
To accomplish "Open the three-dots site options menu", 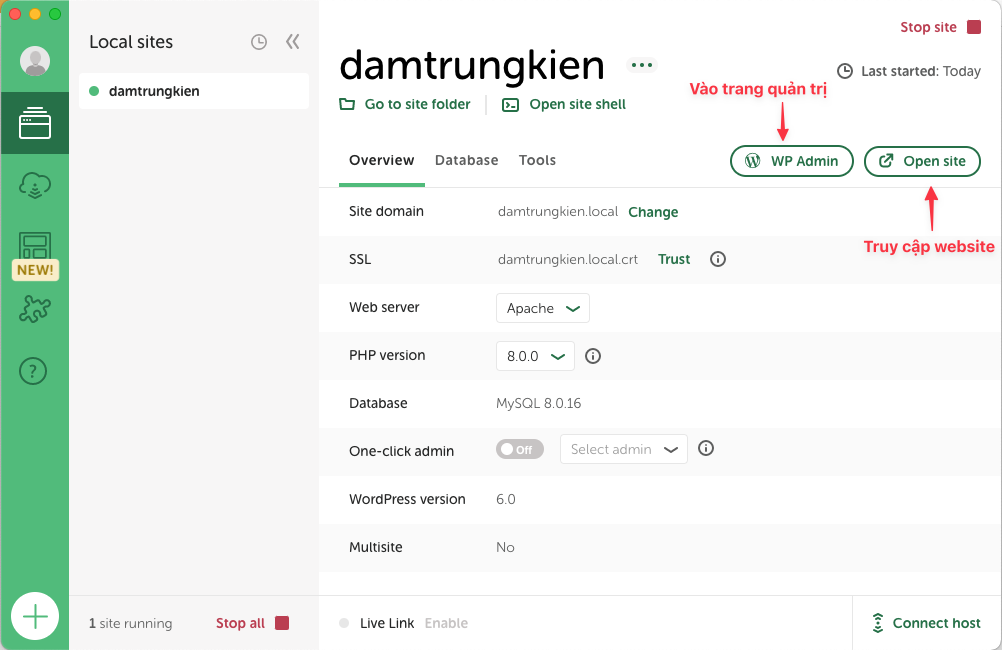I will coord(642,65).
